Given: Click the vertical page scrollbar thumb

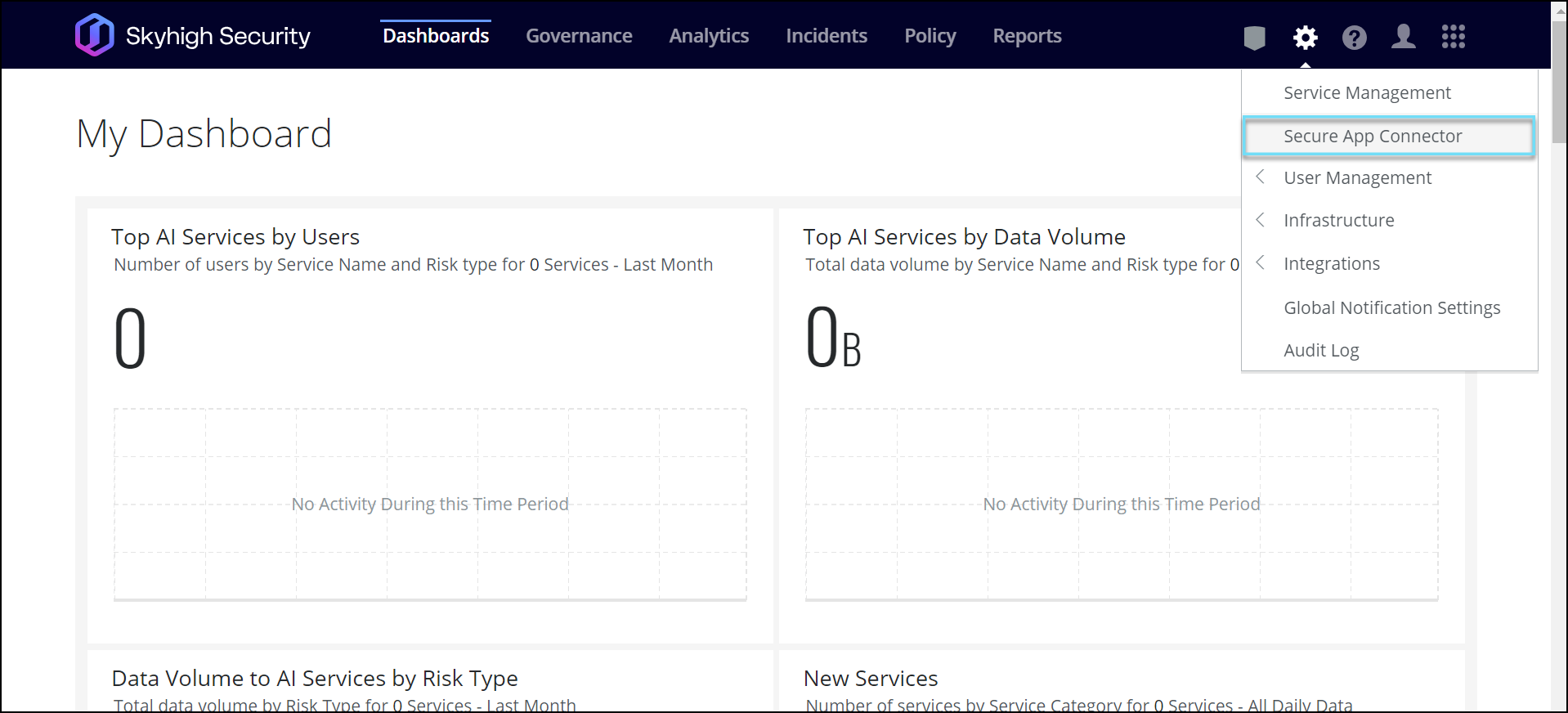Looking at the screenshot, I should [x=1559, y=82].
